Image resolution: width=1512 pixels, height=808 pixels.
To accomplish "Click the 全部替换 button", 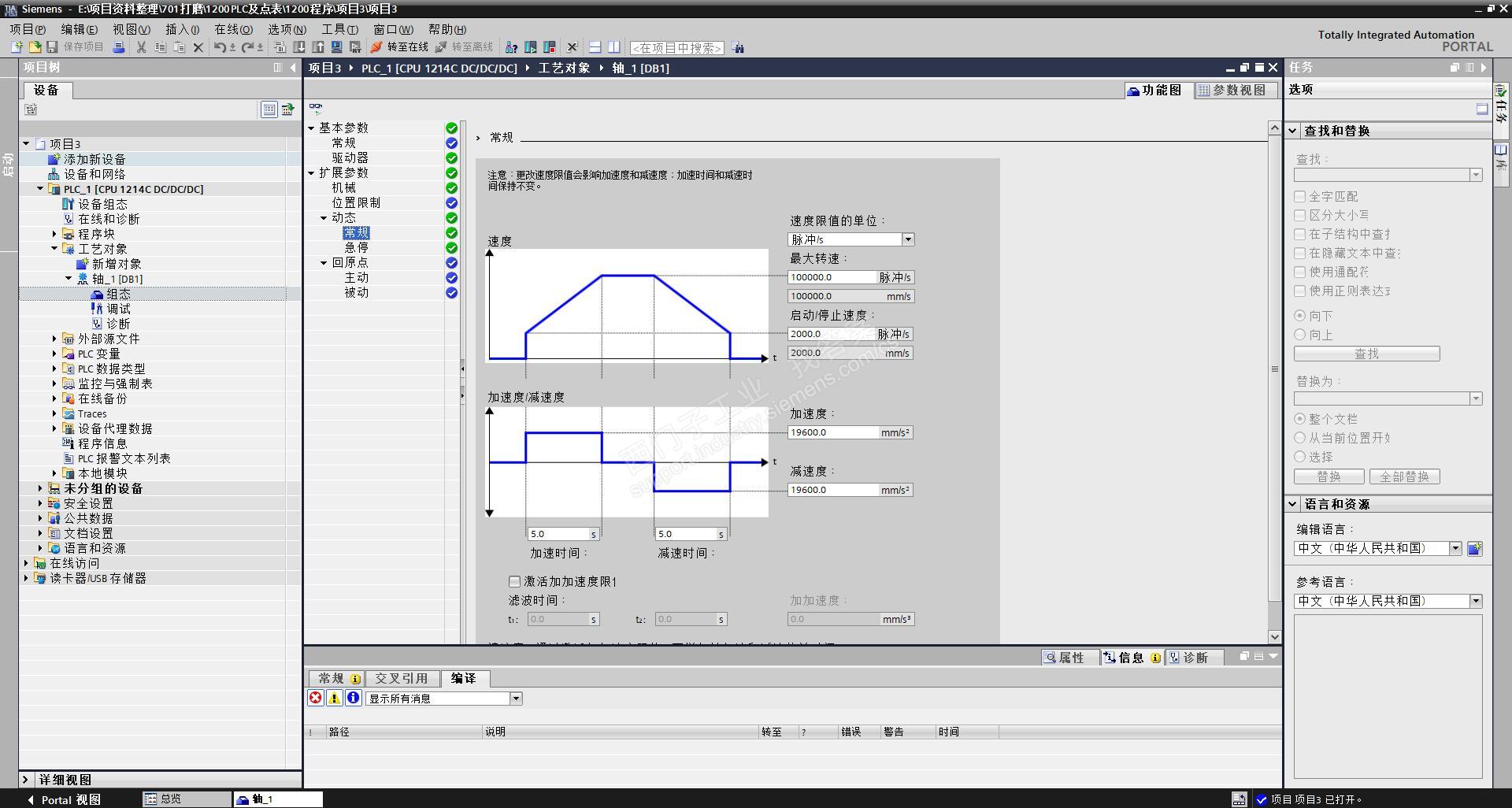I will pyautogui.click(x=1406, y=476).
